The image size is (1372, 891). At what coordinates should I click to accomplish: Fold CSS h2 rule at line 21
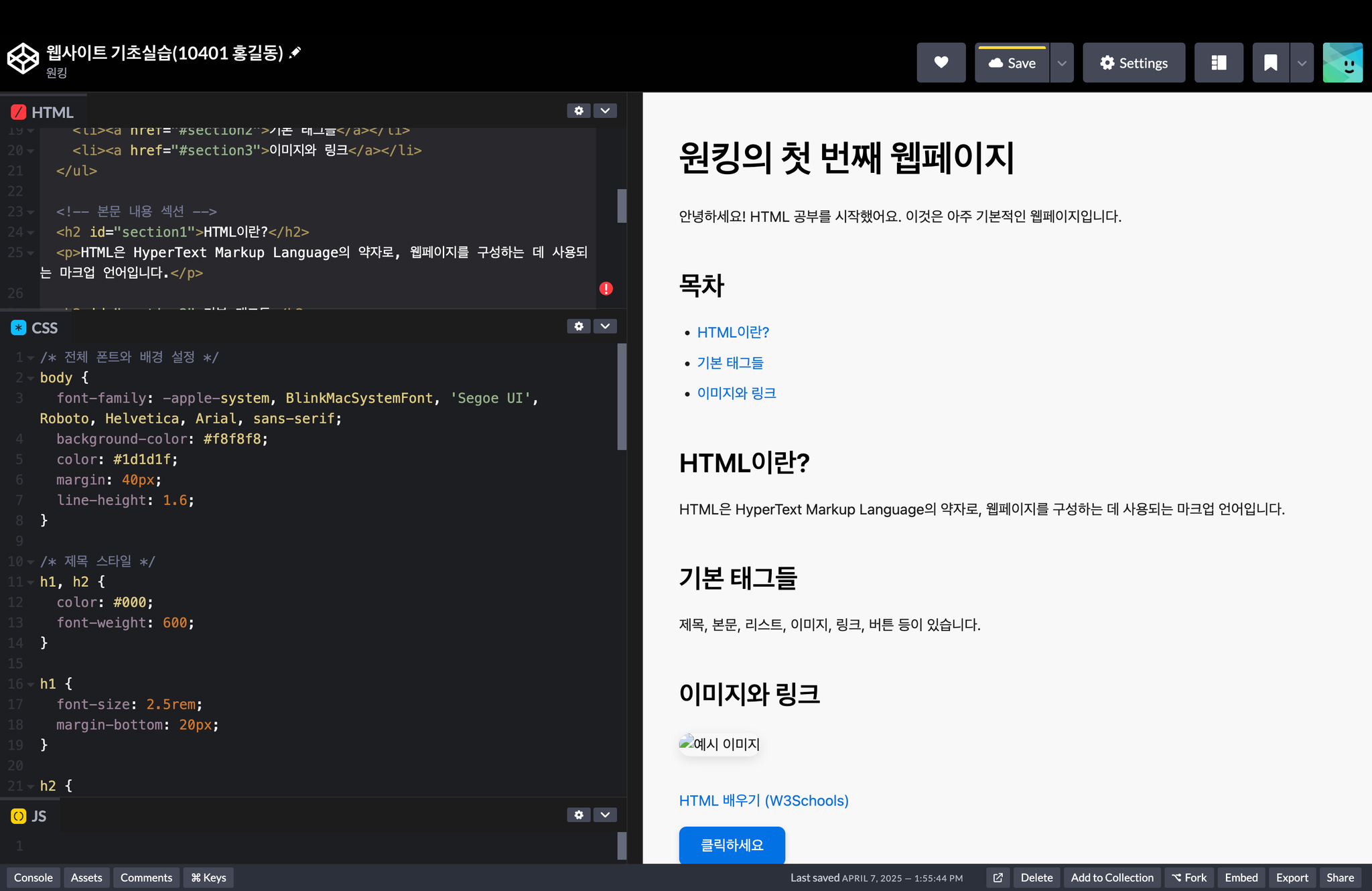pos(31,786)
